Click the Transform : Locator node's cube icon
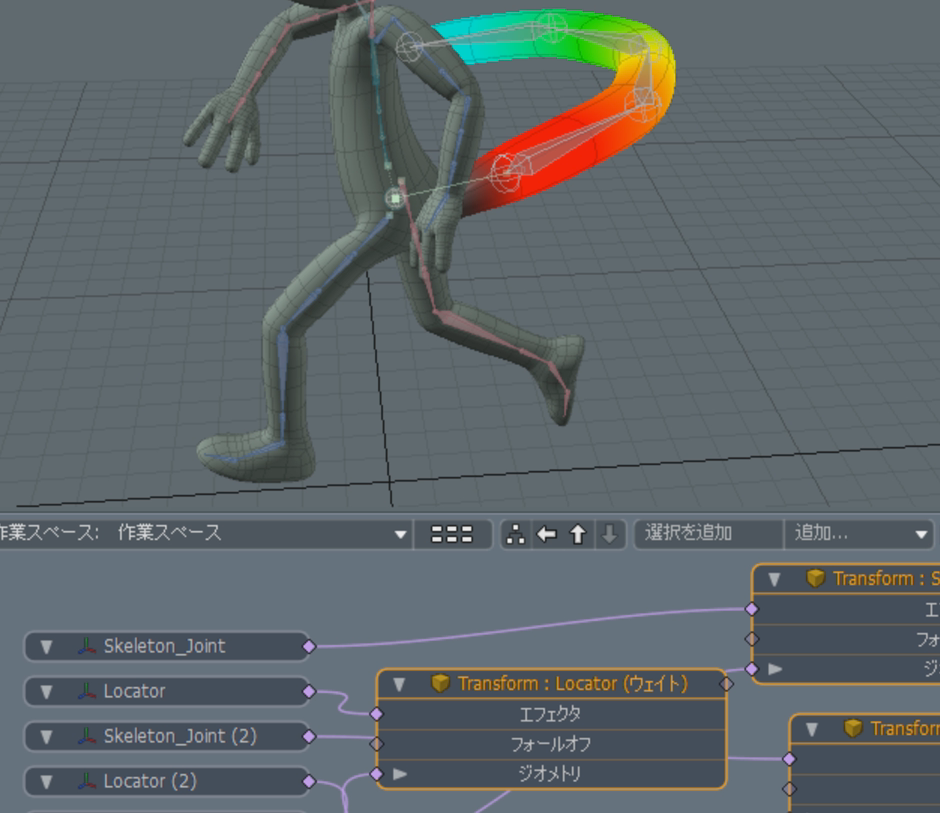Image resolution: width=940 pixels, height=813 pixels. [440, 684]
